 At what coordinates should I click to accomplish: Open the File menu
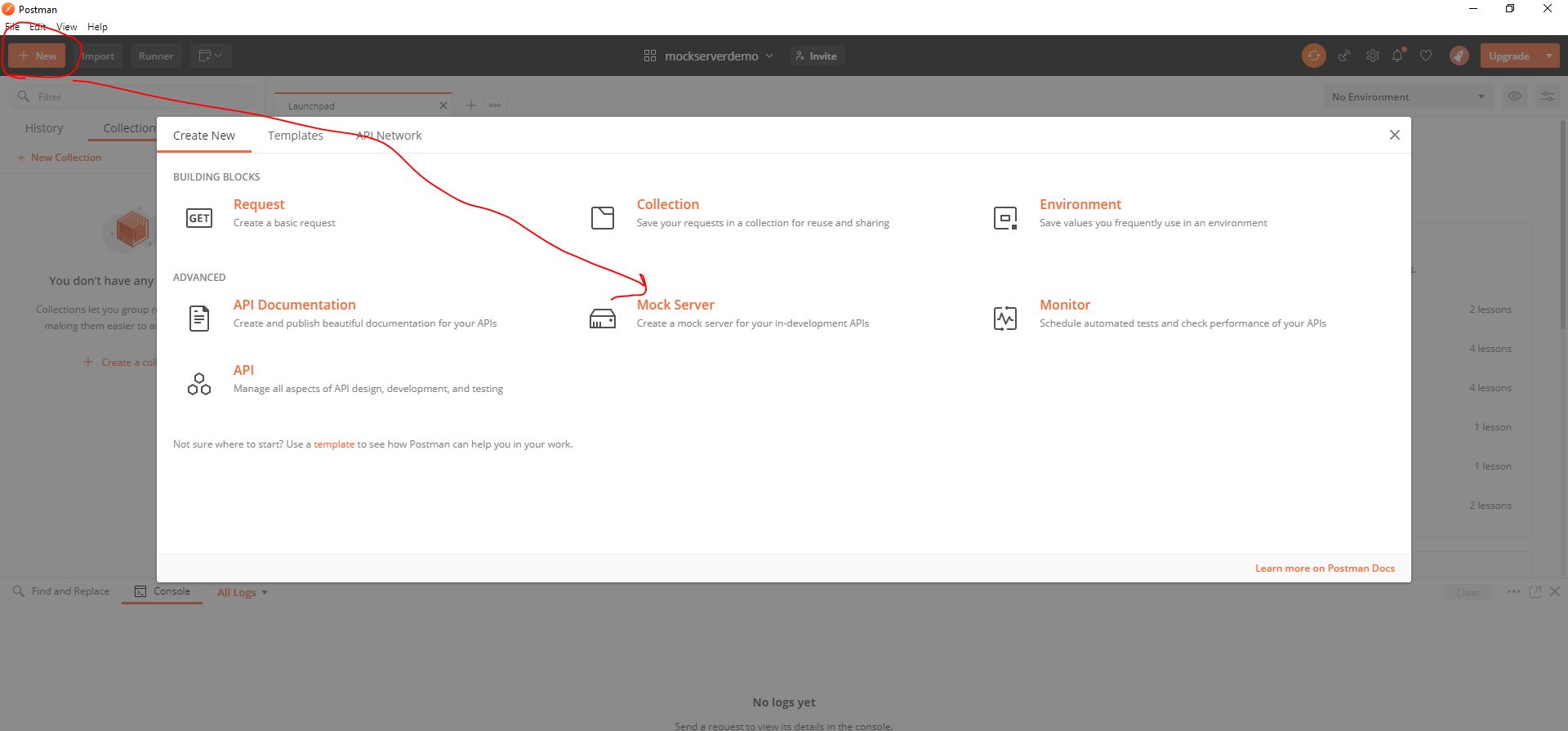tap(12, 27)
